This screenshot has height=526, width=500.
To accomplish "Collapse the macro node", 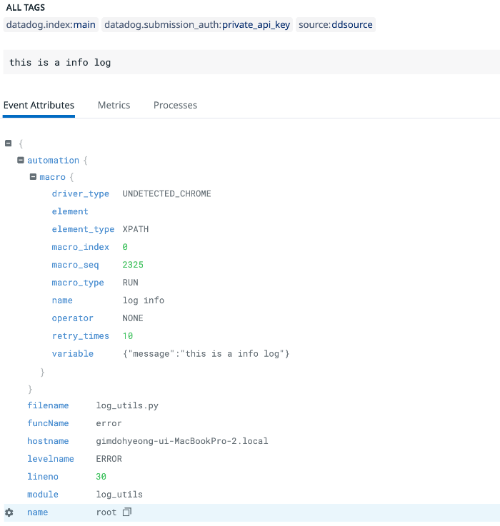I will click(x=33, y=176).
